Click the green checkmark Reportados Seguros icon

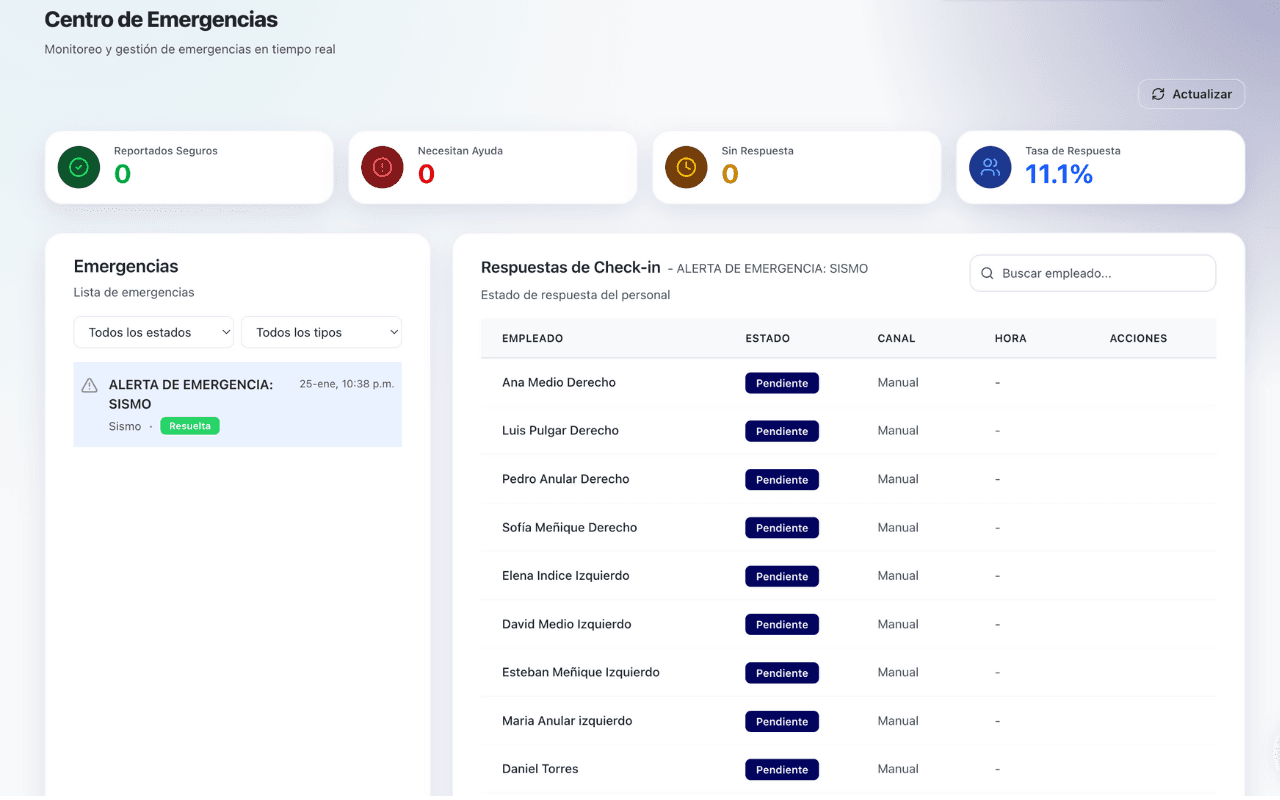click(x=79, y=167)
